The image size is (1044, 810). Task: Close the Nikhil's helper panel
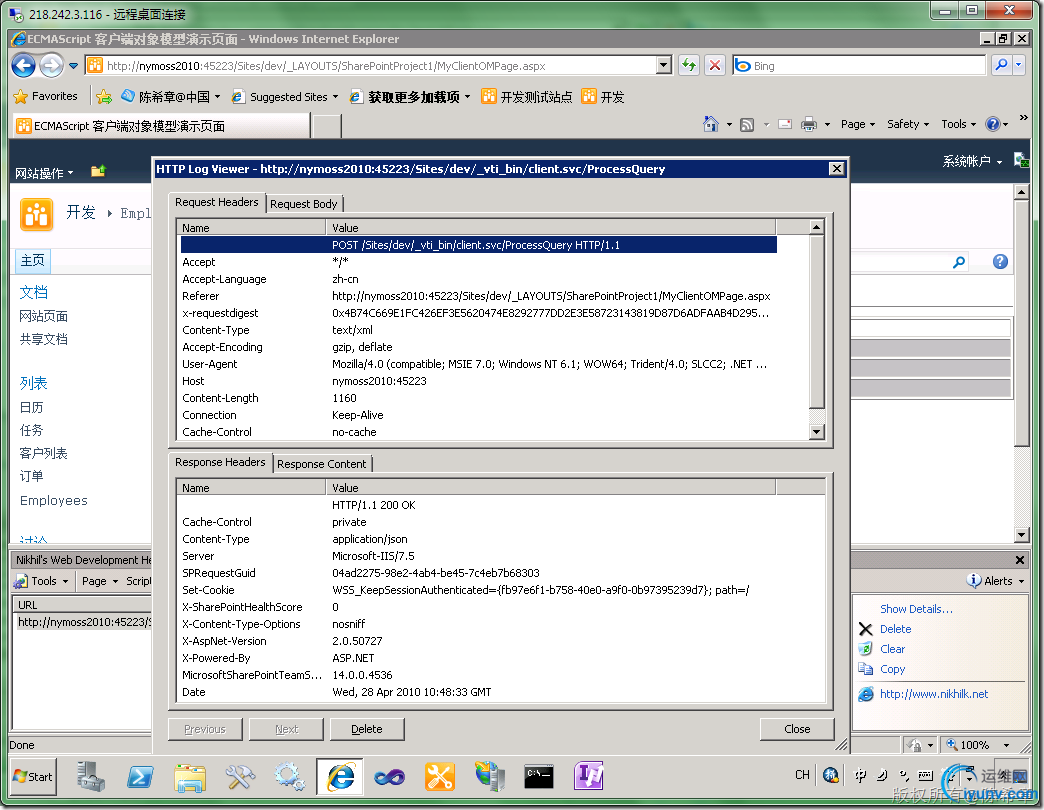(x=1020, y=560)
